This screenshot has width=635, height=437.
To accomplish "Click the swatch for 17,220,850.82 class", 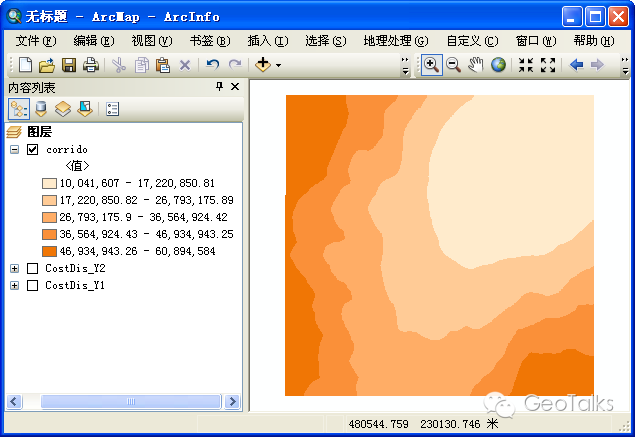I will click(49, 200).
